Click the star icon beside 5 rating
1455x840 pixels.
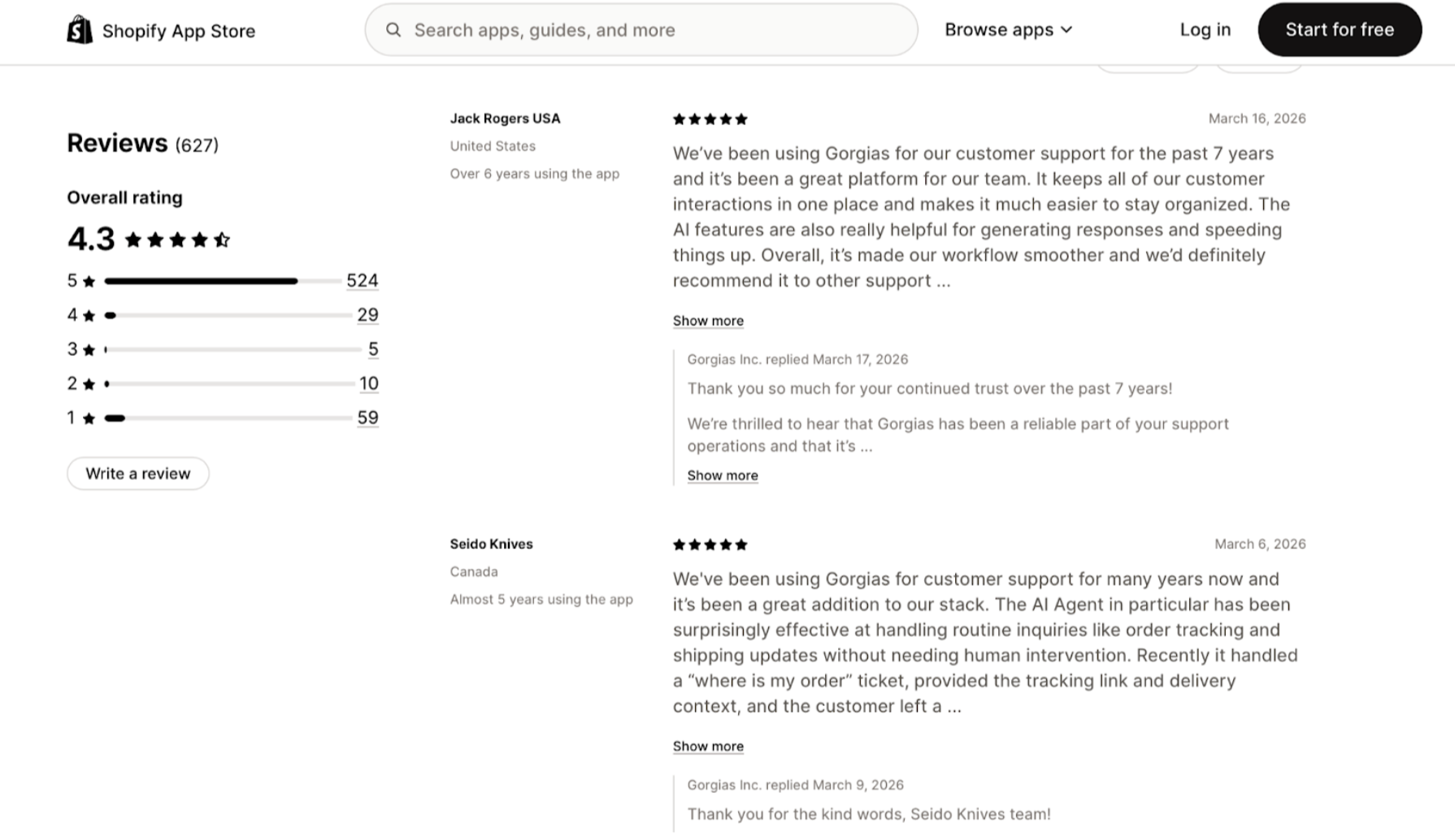click(x=89, y=282)
